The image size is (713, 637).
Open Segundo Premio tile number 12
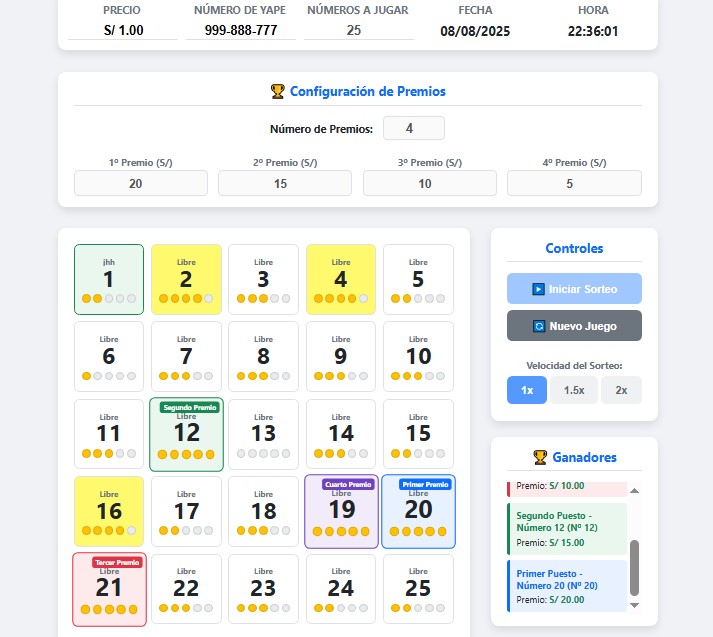[x=186, y=435]
